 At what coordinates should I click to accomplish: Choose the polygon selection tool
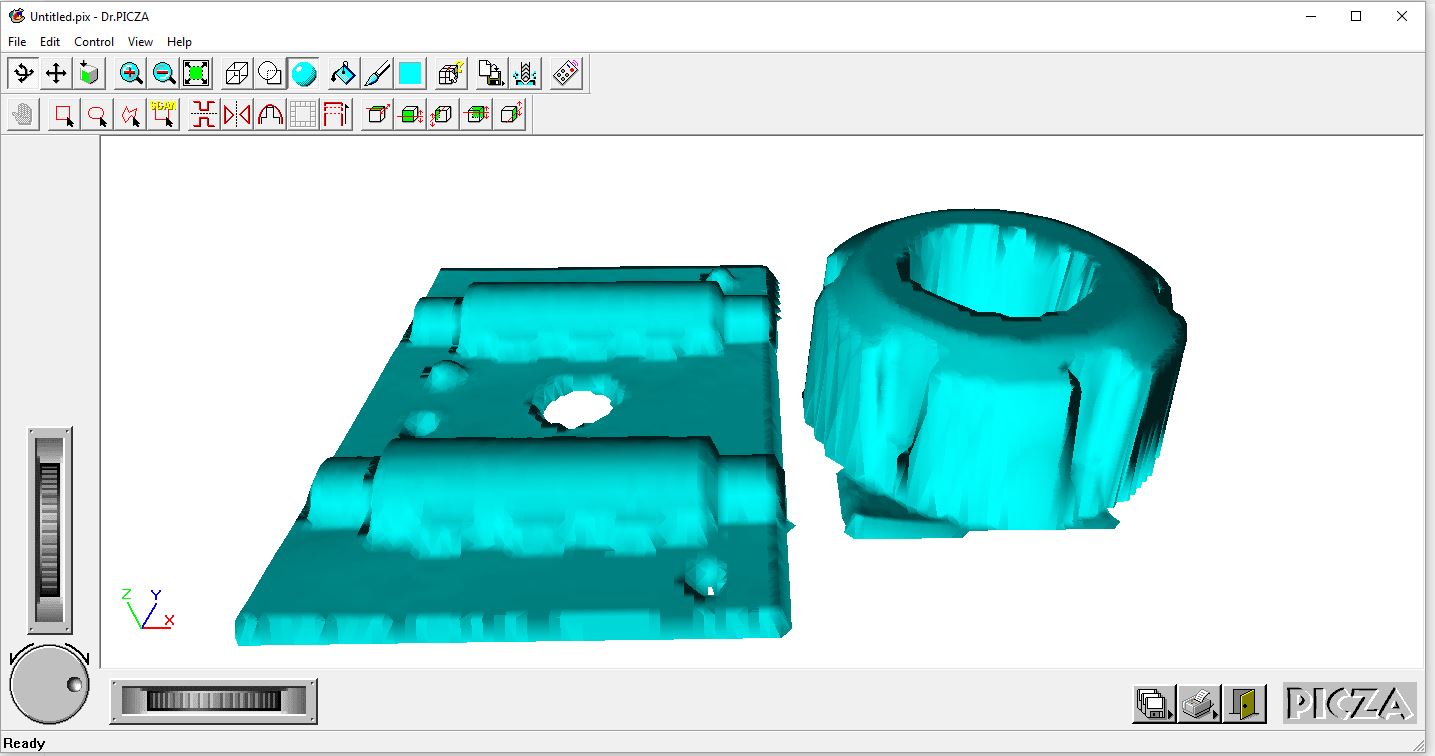tap(130, 115)
